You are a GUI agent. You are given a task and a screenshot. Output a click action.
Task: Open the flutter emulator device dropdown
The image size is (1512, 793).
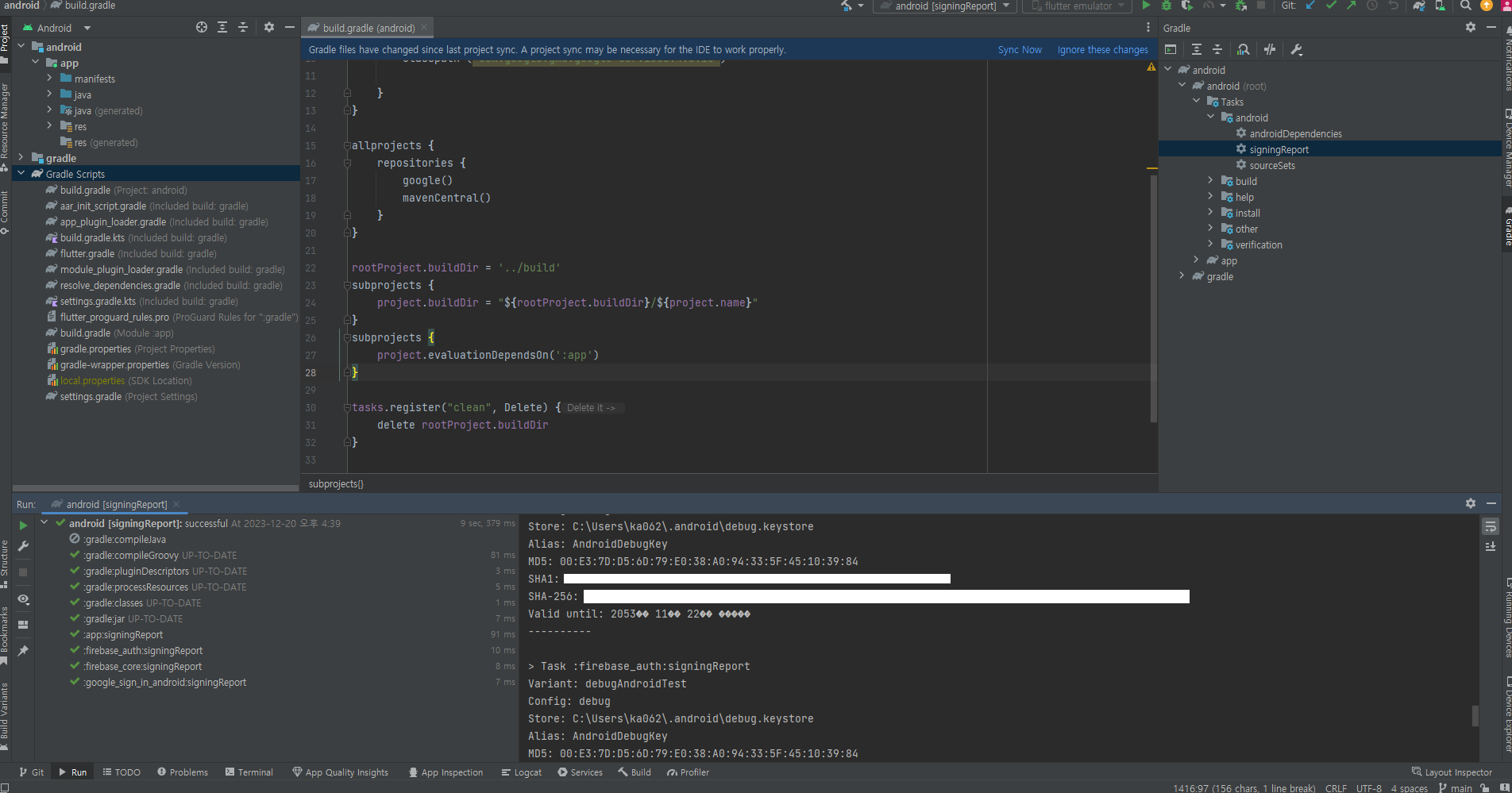[x=1077, y=6]
